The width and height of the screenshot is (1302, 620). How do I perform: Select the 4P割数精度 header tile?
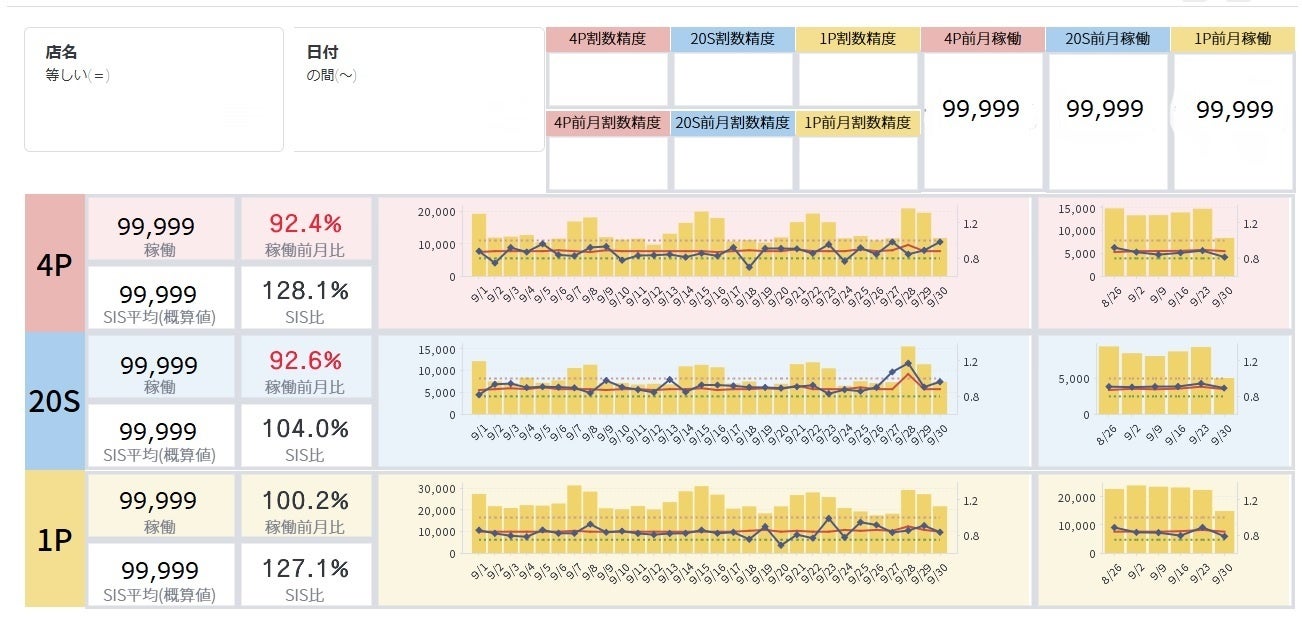click(607, 40)
